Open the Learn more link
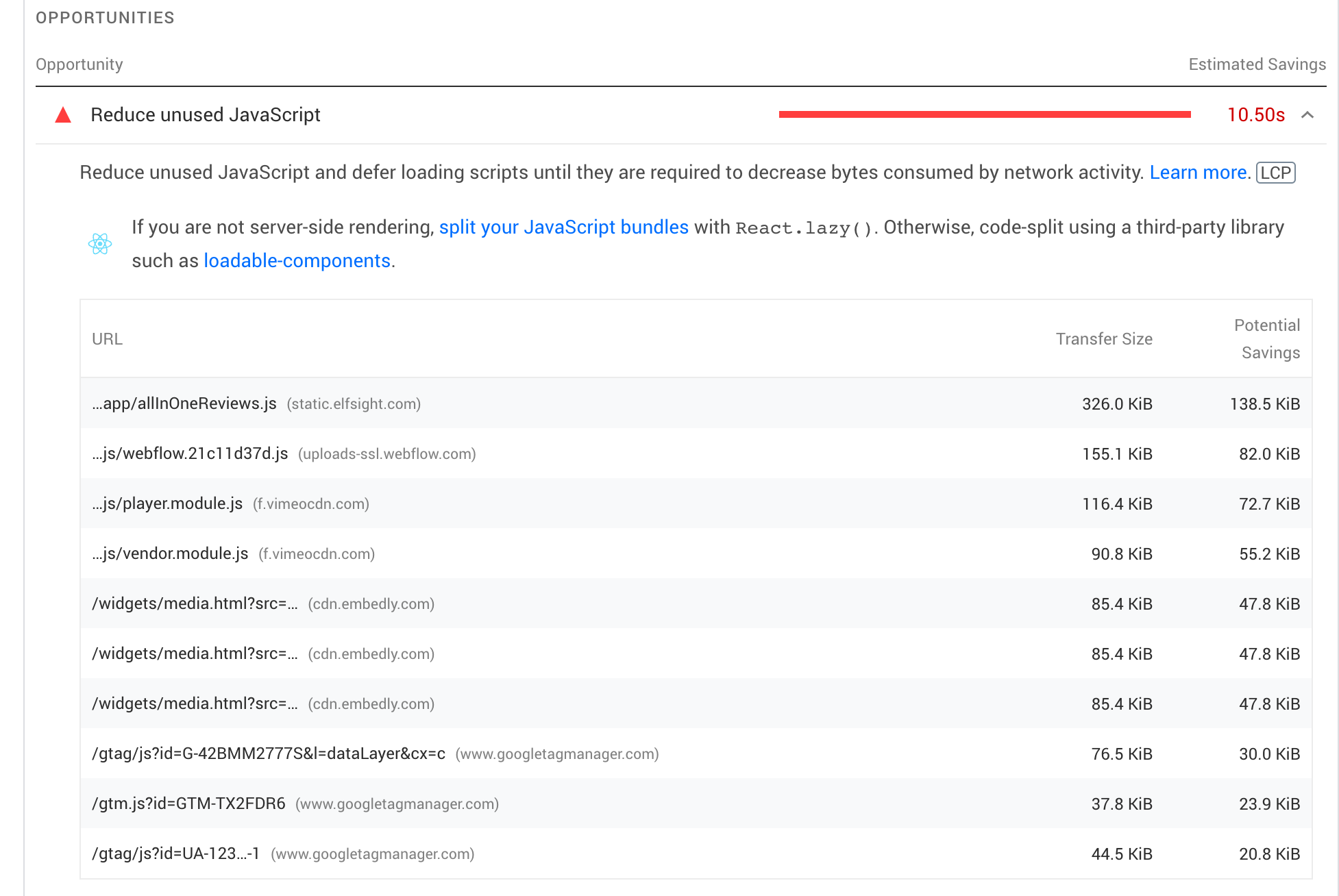 coord(1198,173)
